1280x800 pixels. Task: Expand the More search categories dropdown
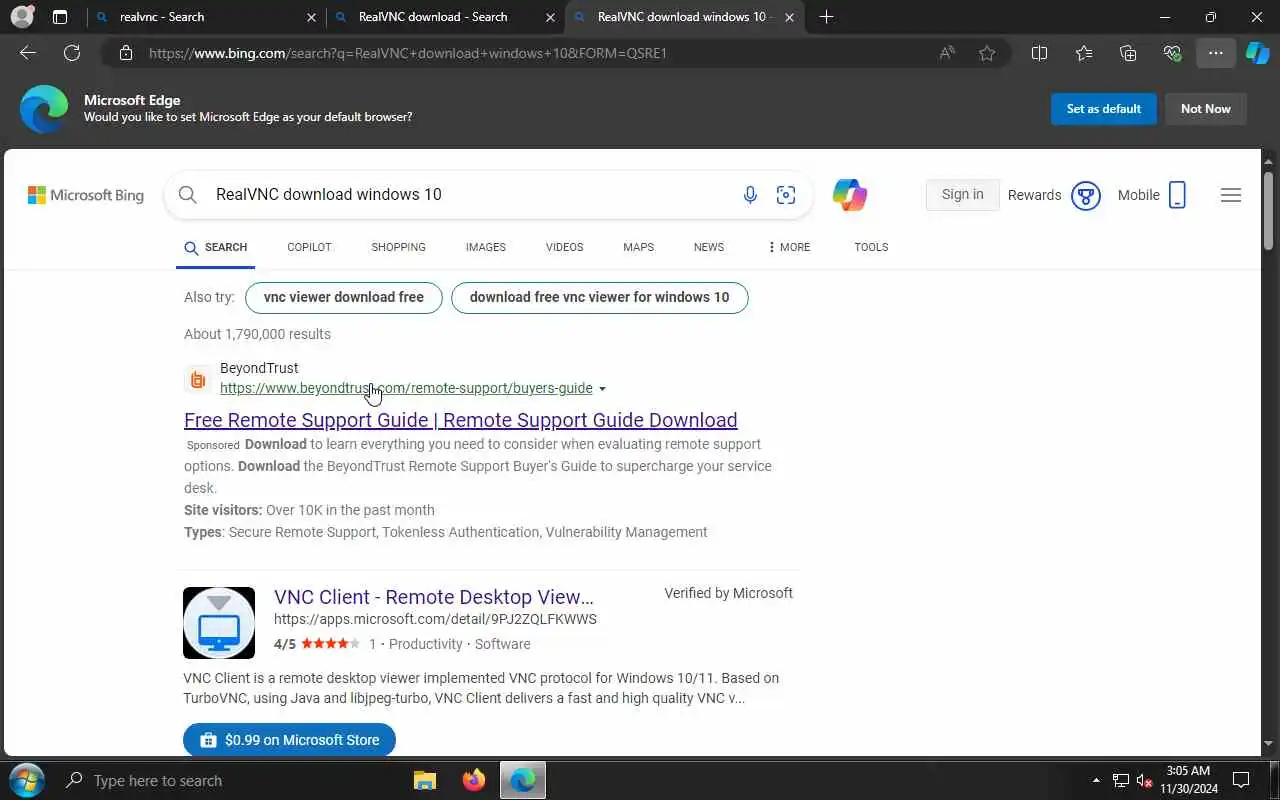click(789, 247)
